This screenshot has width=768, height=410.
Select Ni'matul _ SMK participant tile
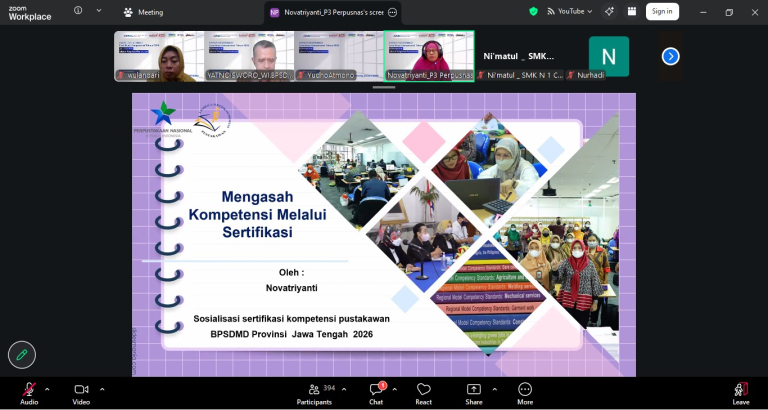pyautogui.click(x=519, y=56)
